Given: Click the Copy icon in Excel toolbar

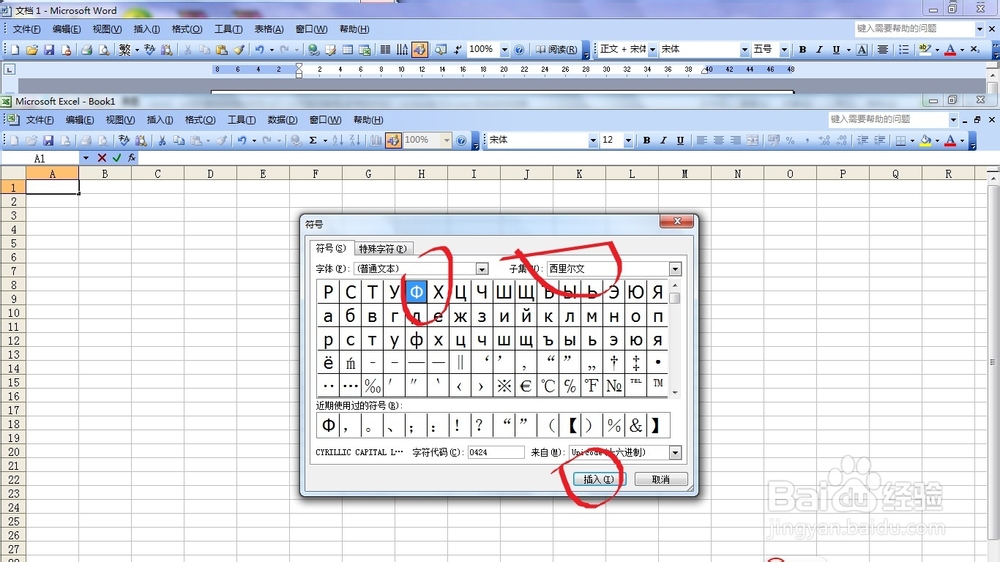Looking at the screenshot, I should pos(179,140).
